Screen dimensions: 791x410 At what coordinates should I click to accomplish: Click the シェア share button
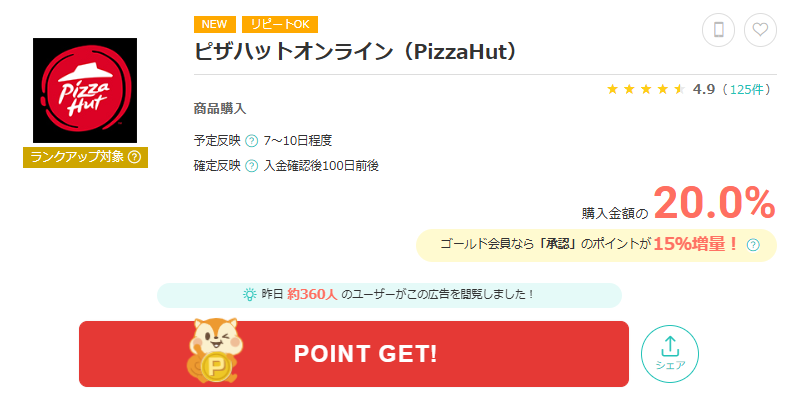pyautogui.click(x=670, y=354)
